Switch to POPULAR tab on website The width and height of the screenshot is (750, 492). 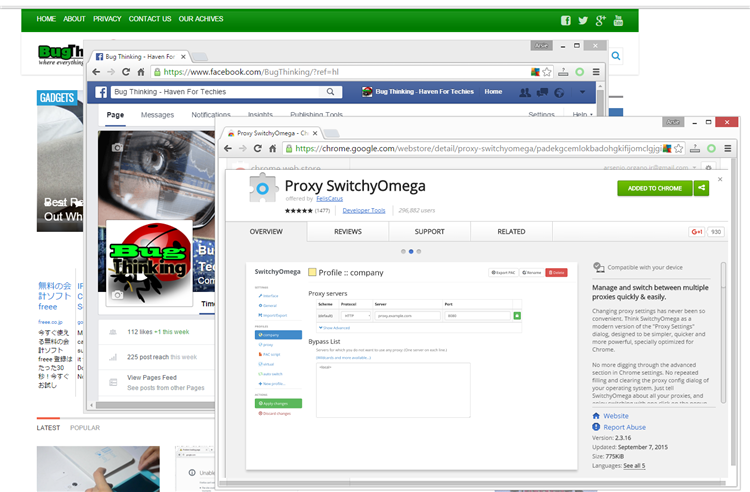tap(85, 428)
